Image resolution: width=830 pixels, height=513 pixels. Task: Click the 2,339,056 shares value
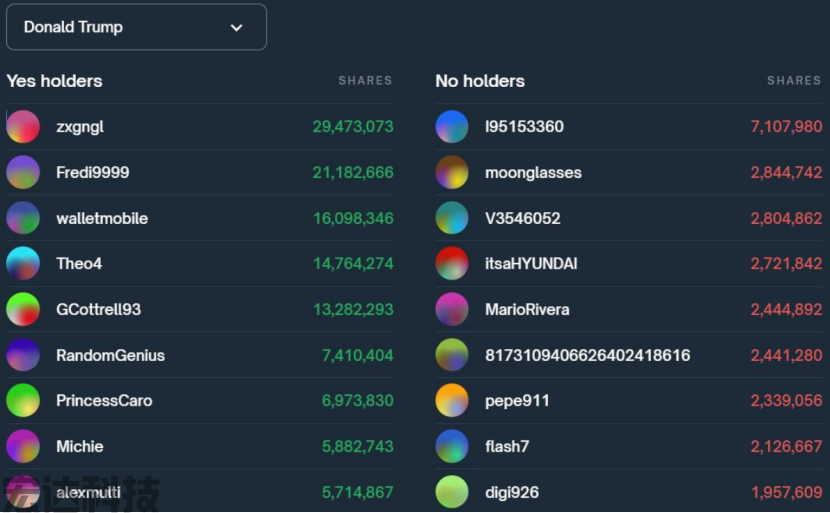tap(786, 401)
